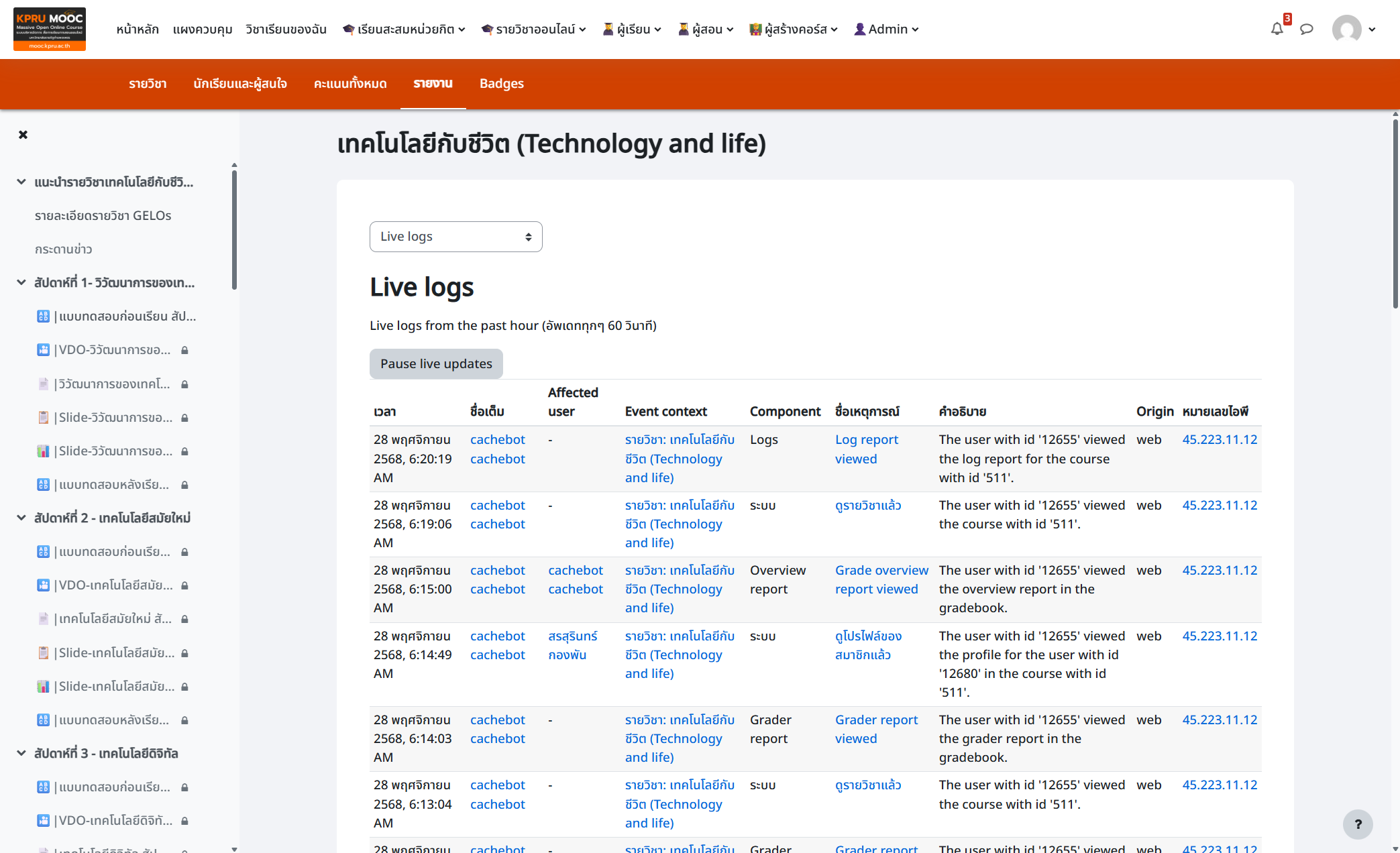
Task: Expand the ผู้สร้างคอร์ส dropdown menu
Action: [794, 29]
